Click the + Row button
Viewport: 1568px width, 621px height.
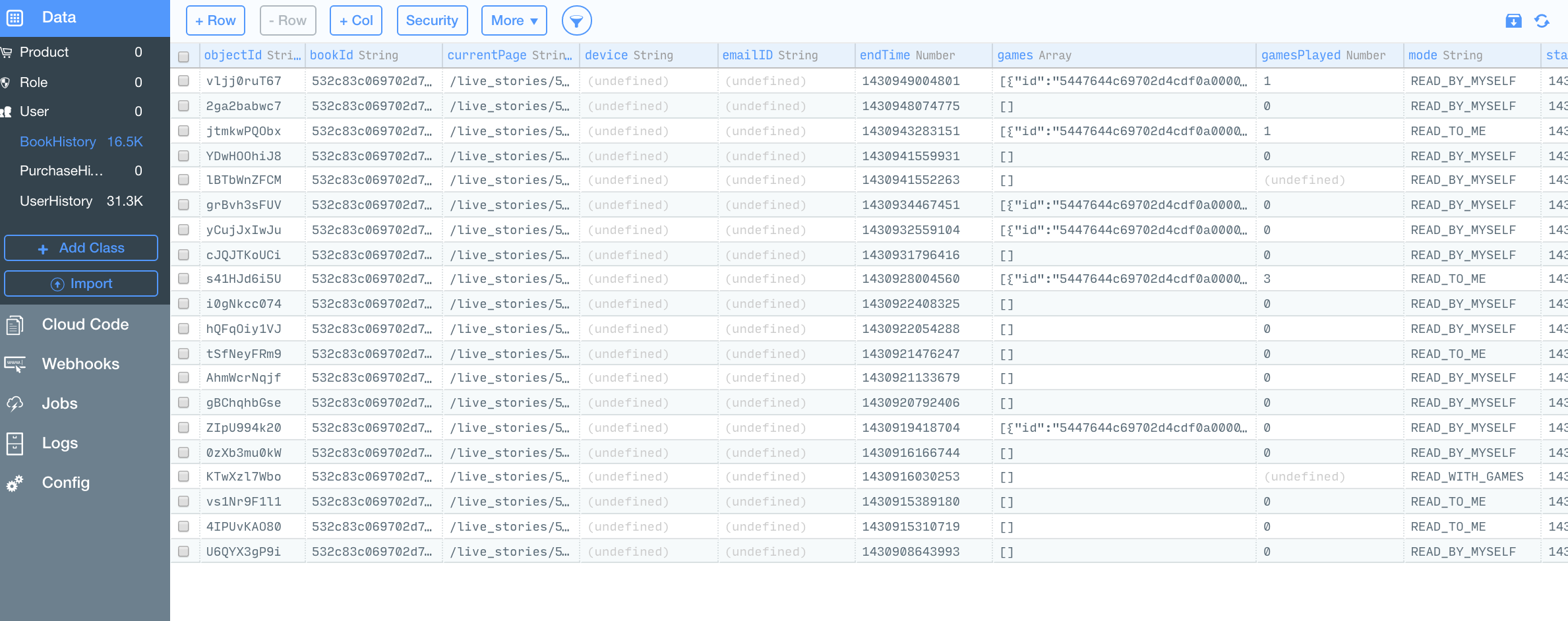point(216,20)
